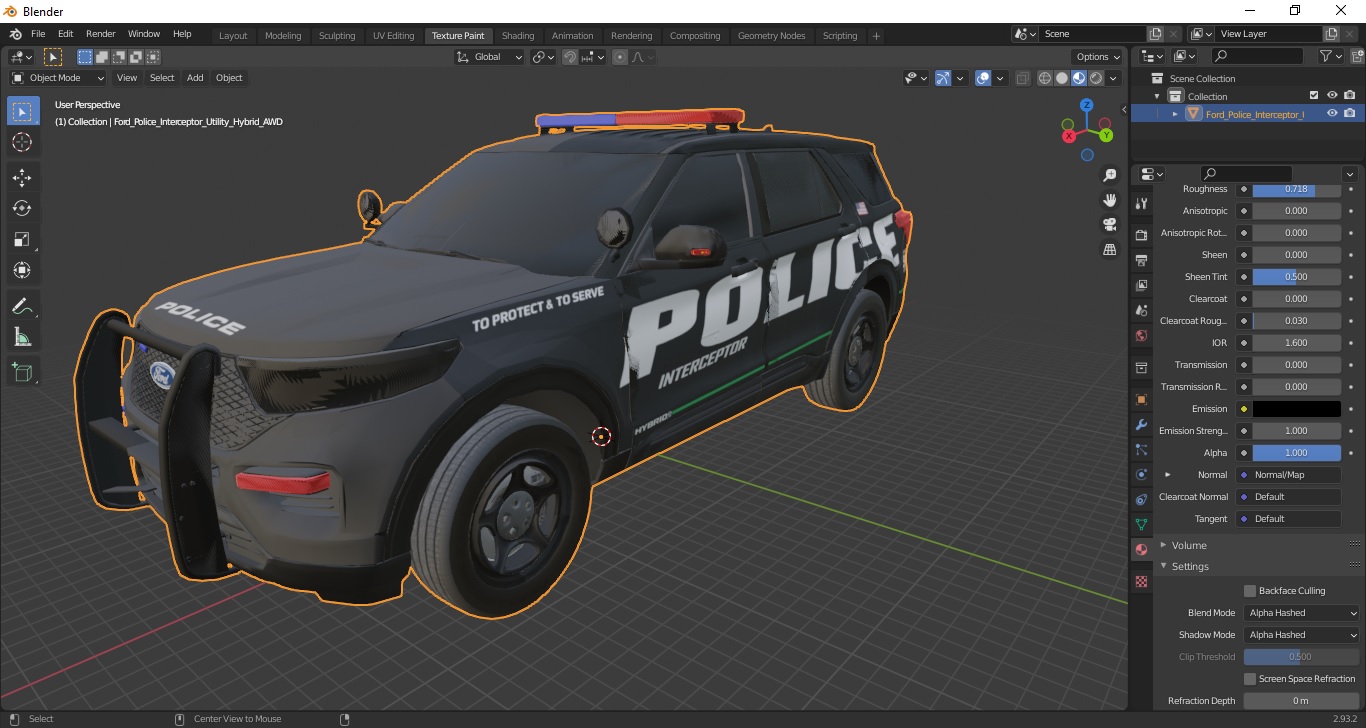Enable Backface Culling checkbox
This screenshot has height=728, width=1366.
[x=1250, y=591]
